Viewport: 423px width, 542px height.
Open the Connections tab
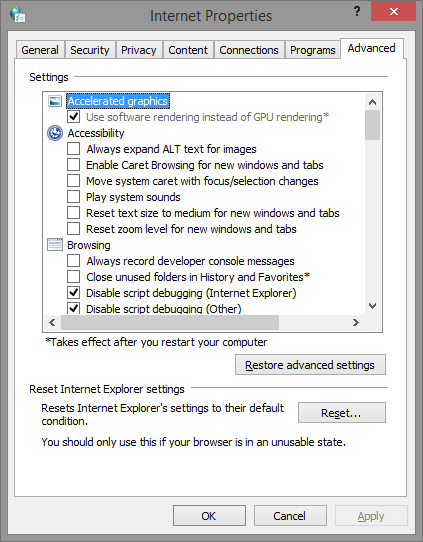point(249,50)
